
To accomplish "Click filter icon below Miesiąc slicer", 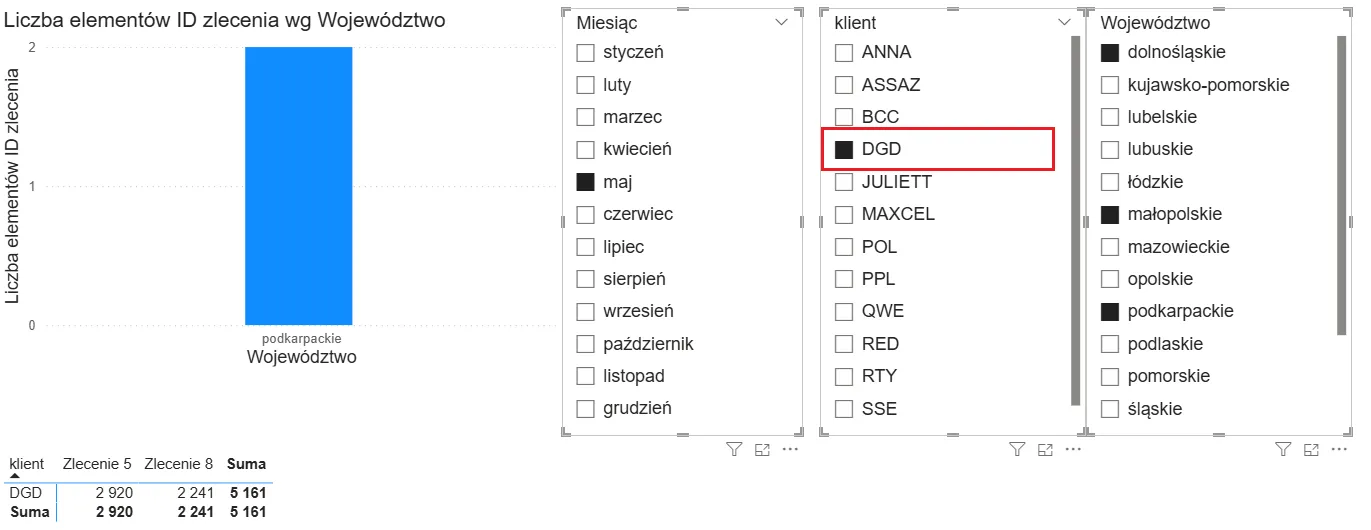I will coord(734,450).
